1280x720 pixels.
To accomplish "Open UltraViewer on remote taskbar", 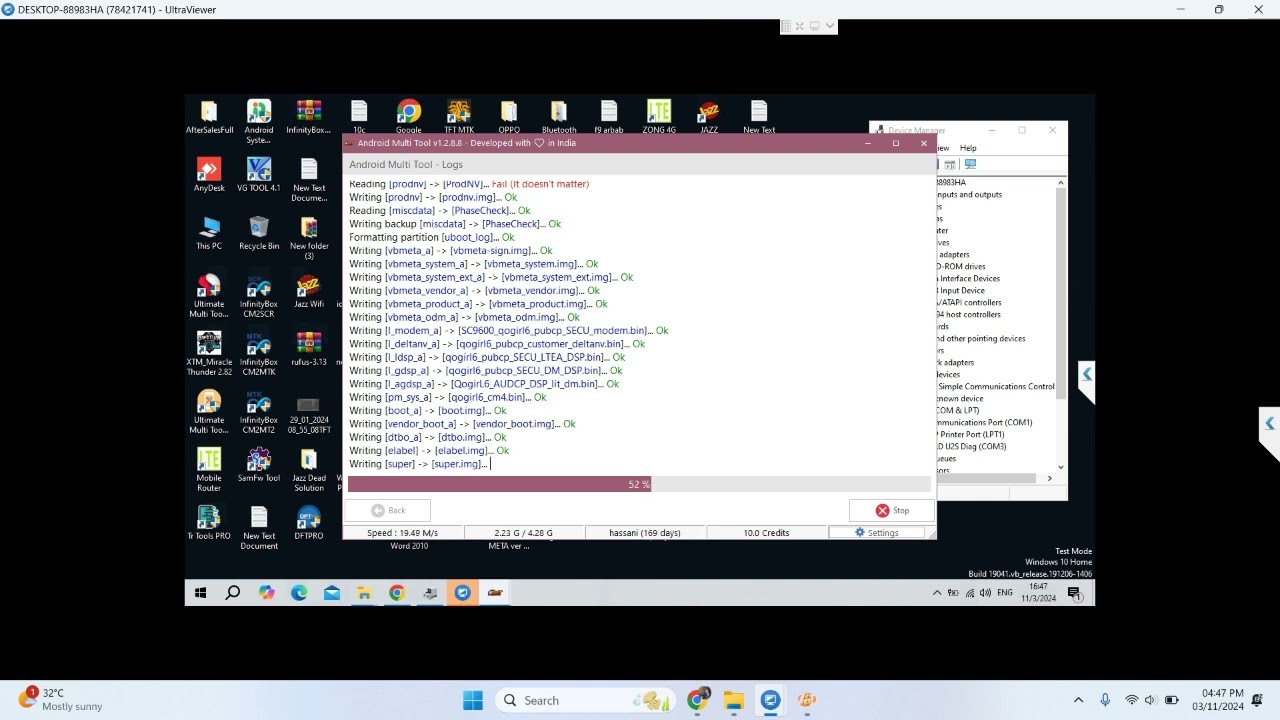I will point(463,593).
